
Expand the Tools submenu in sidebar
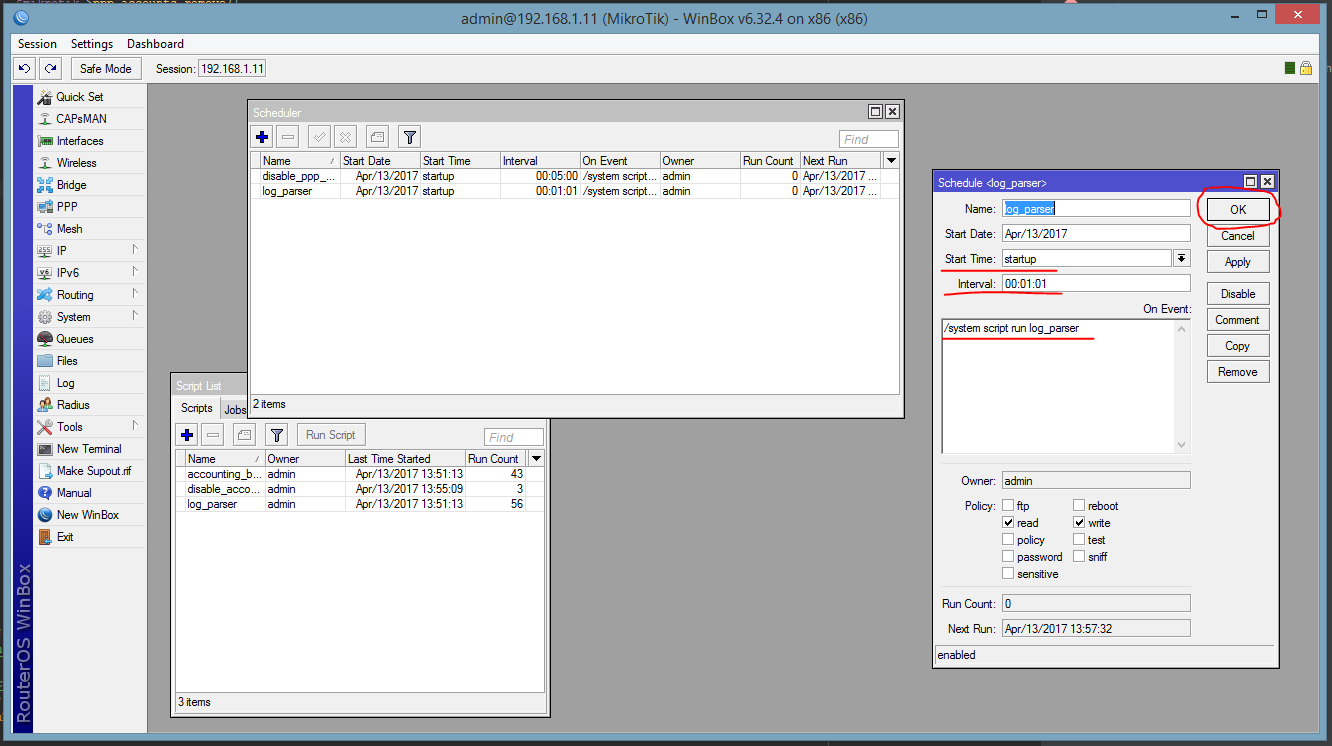tap(134, 426)
